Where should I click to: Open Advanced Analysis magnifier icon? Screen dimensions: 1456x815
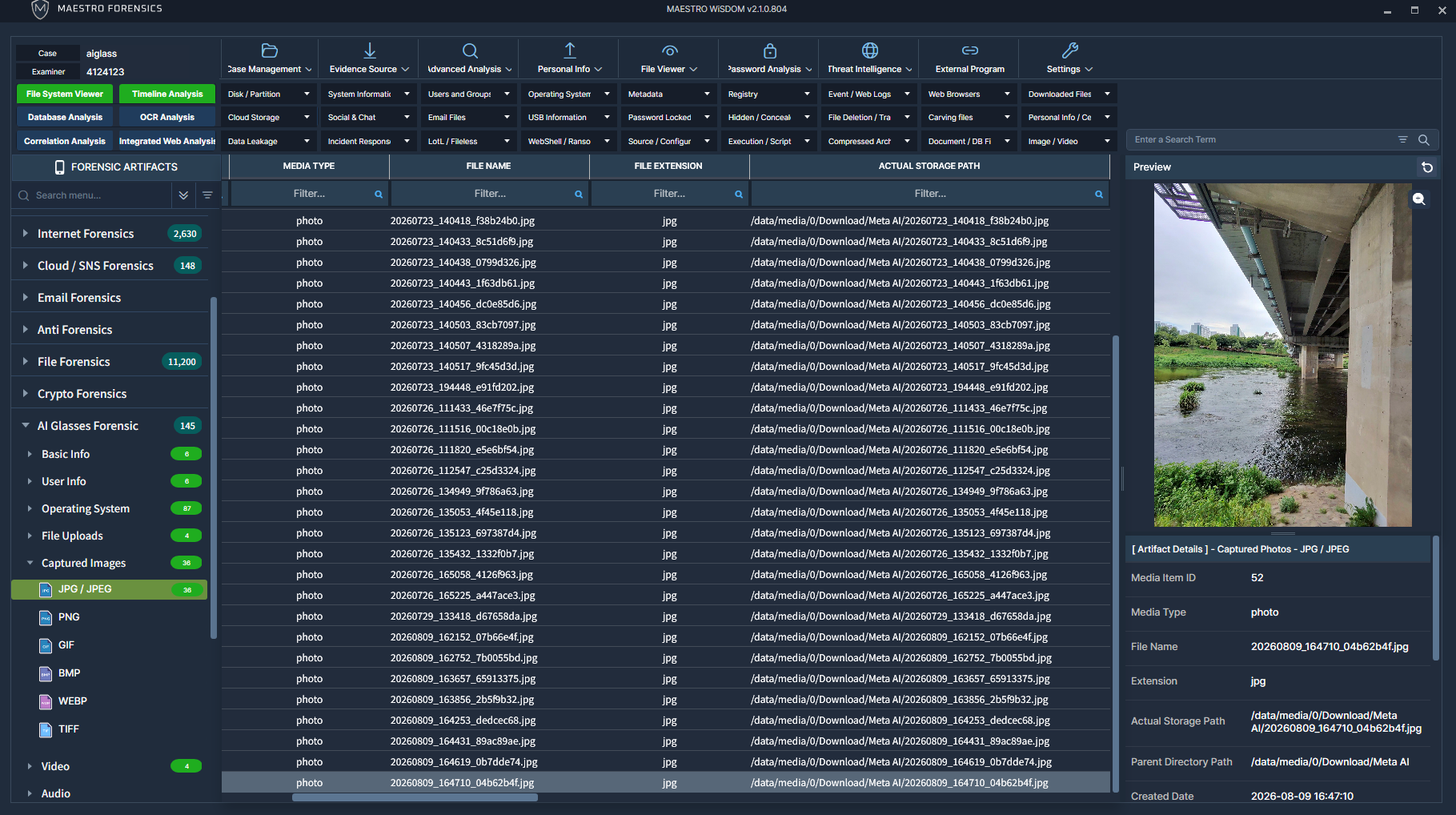[470, 51]
